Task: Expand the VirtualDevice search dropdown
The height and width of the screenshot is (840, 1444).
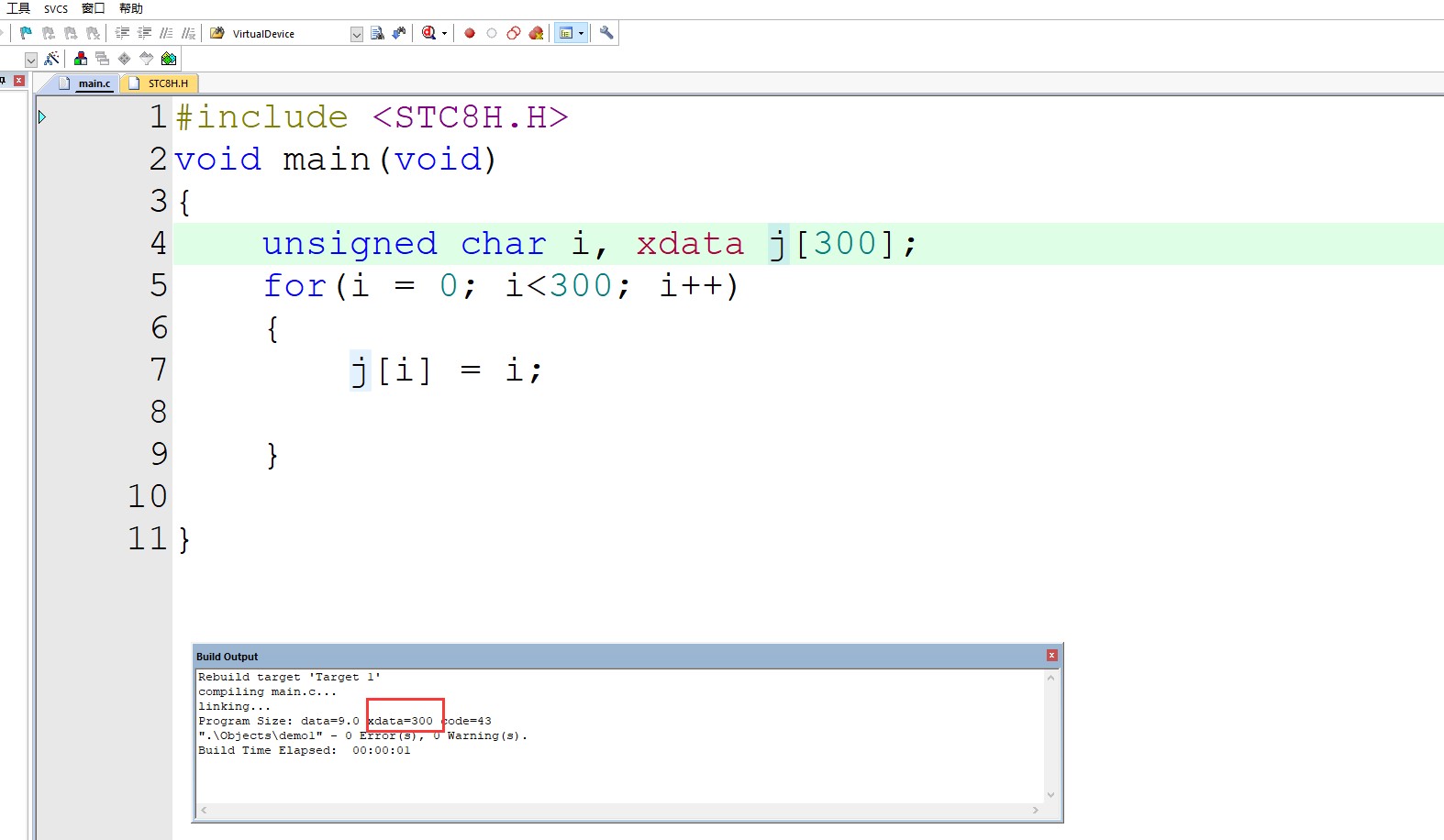Action: (x=357, y=34)
